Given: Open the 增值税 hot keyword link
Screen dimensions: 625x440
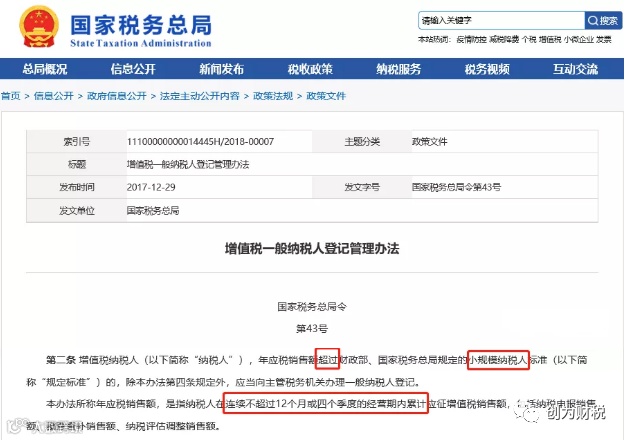Looking at the screenshot, I should (550, 39).
